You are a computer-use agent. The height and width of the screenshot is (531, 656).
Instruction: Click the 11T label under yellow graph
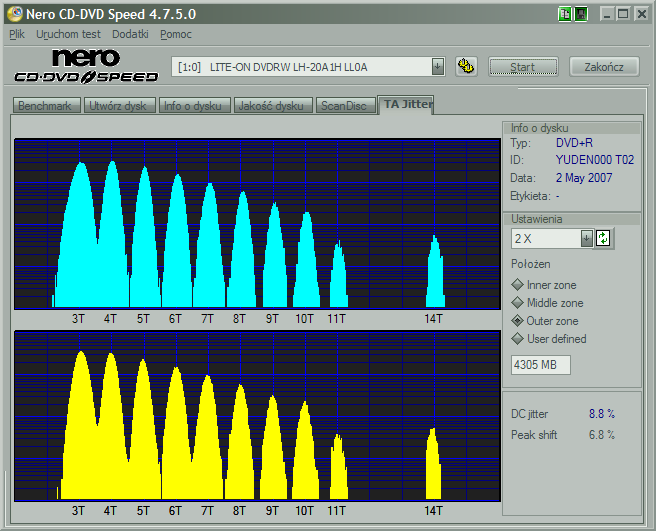click(336, 510)
